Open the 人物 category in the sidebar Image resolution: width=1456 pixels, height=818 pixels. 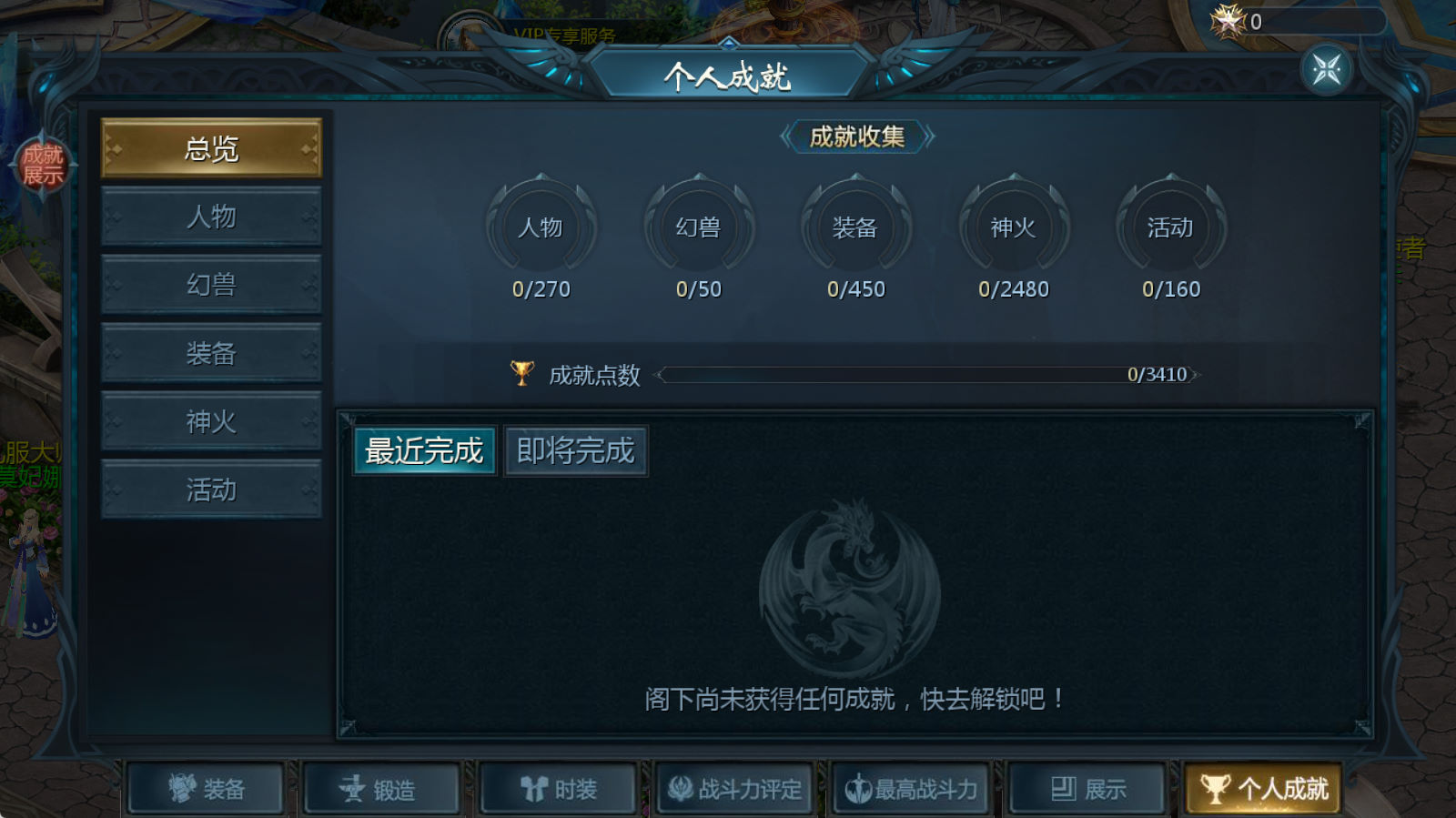[211, 217]
